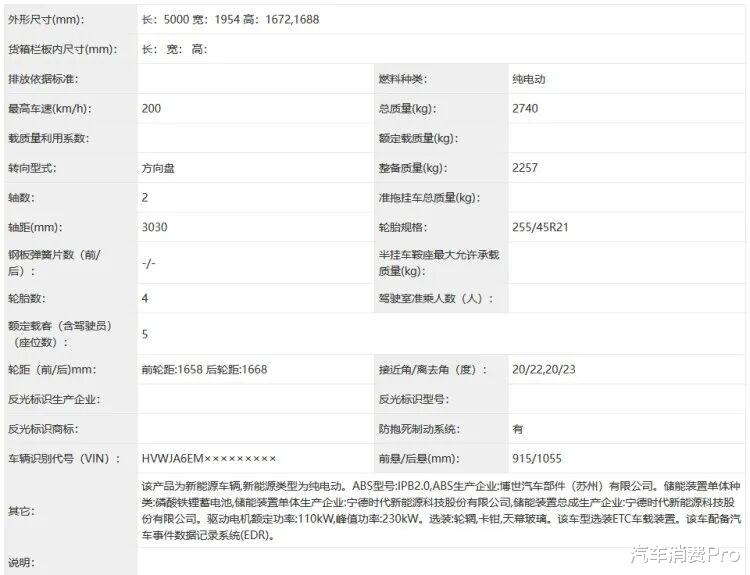The image size is (750, 575).
Task: Click the 额定载质量(kg) label
Action: pos(418,138)
